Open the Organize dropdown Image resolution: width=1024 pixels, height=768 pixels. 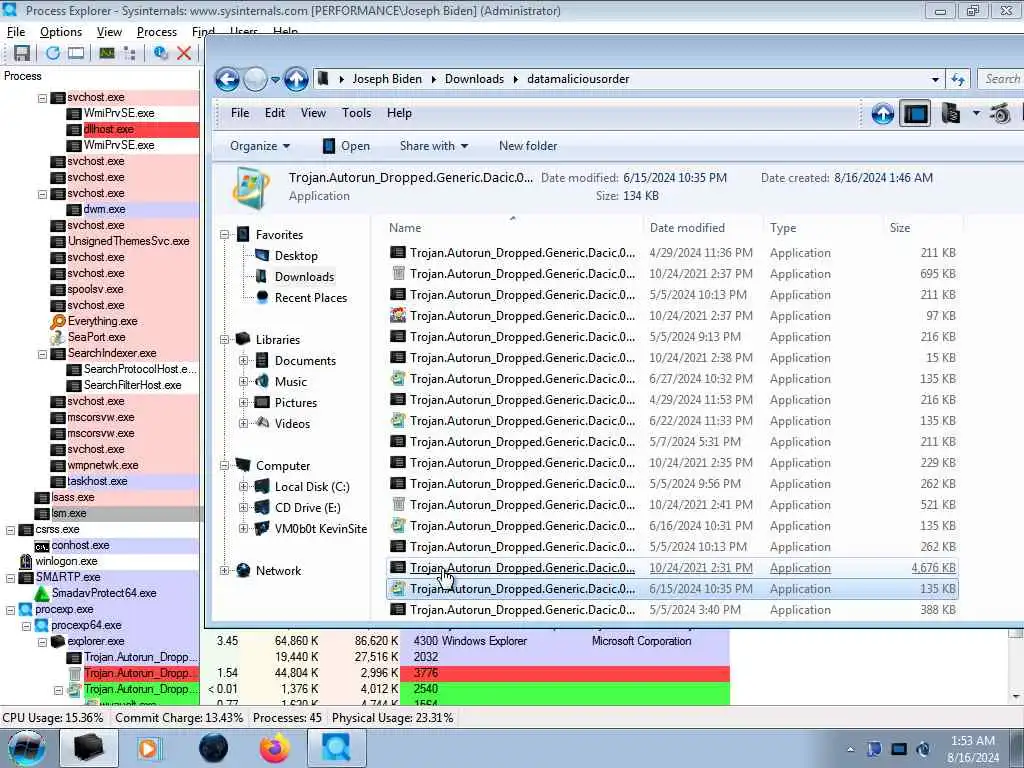pos(259,146)
